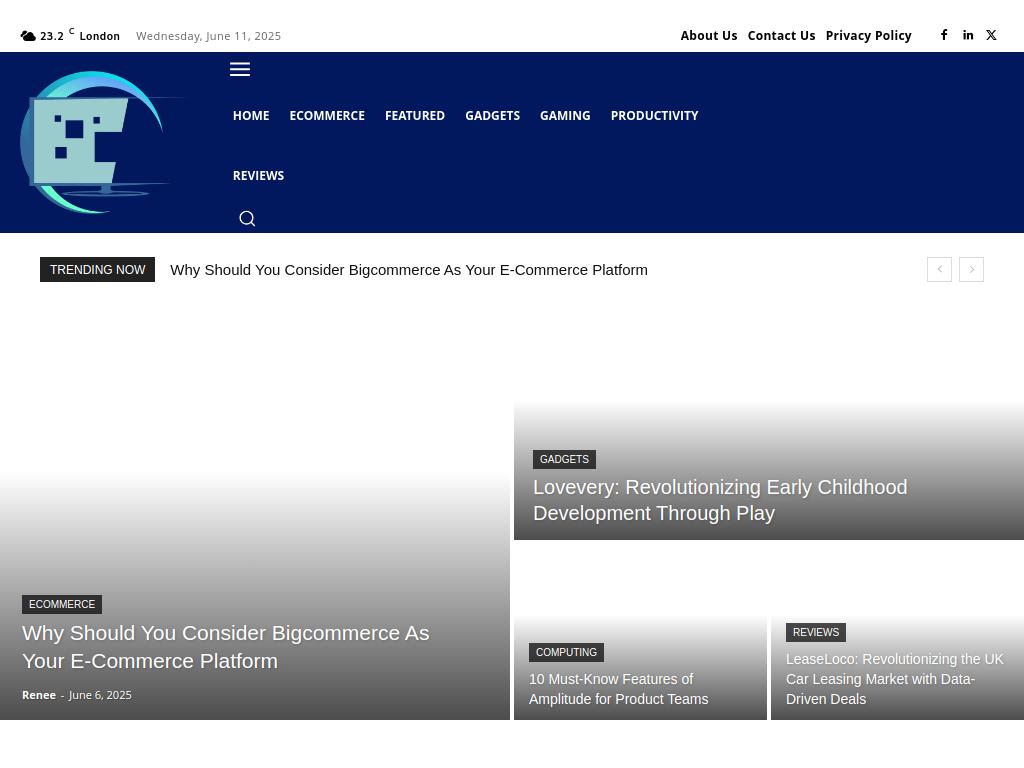Open the hamburger menu icon
Viewport: 1024px width, 768px height.
pyautogui.click(x=240, y=69)
